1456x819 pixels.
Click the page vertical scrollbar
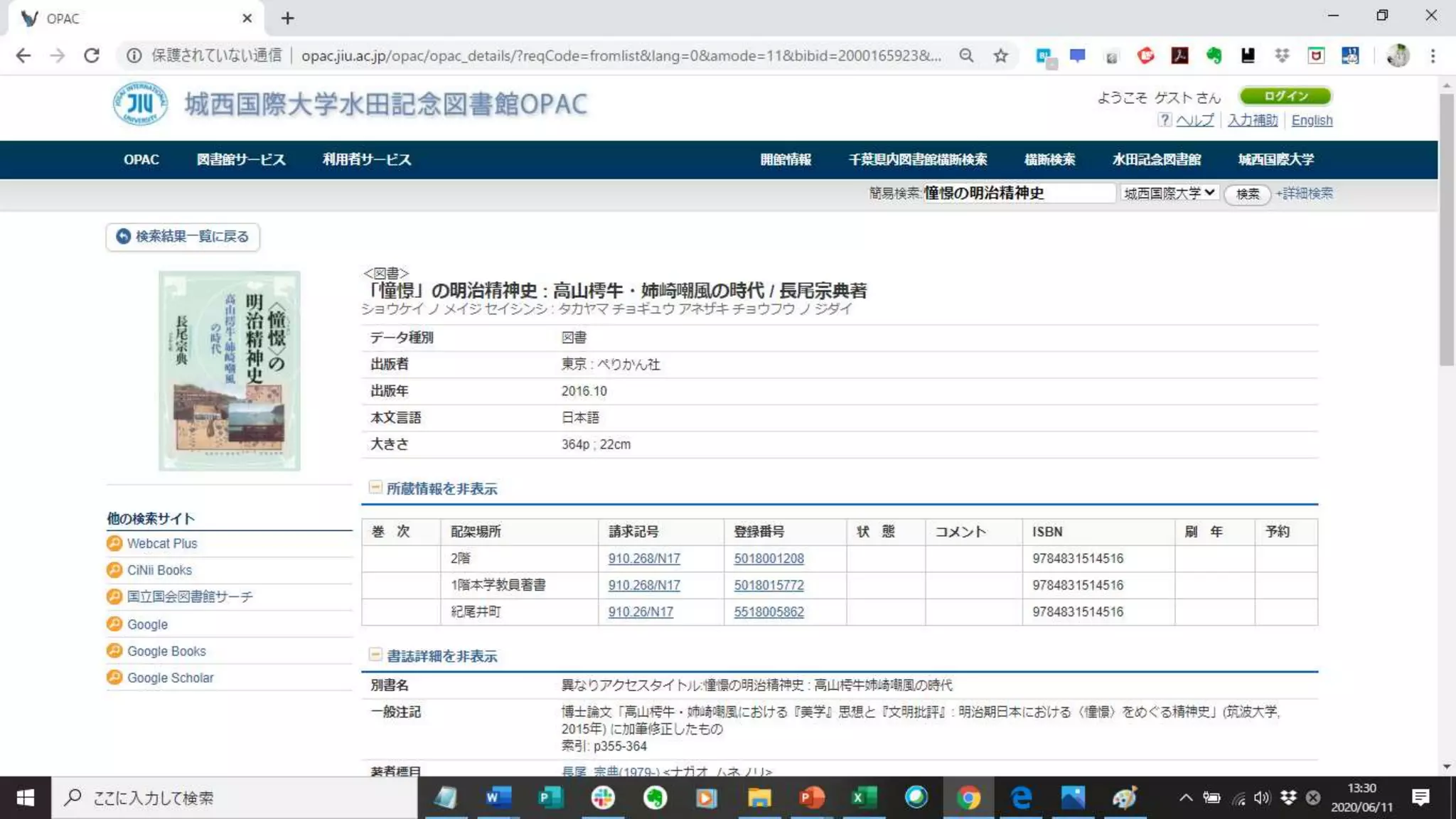[x=1447, y=227]
